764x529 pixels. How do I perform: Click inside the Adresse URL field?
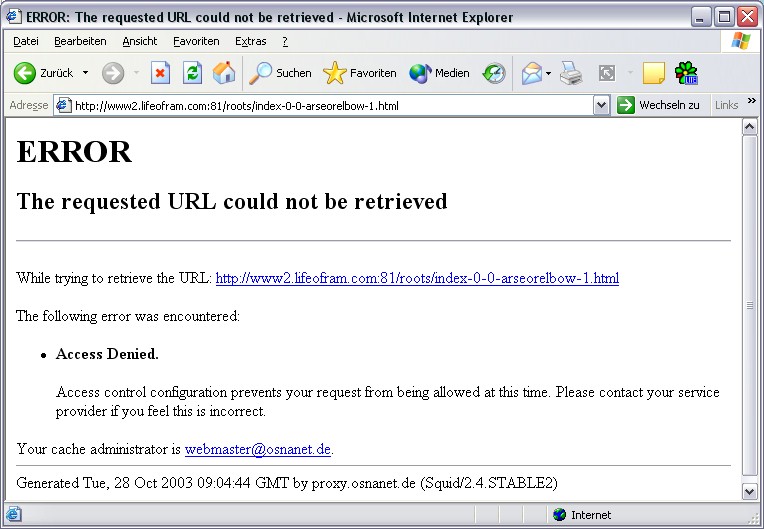[331, 106]
